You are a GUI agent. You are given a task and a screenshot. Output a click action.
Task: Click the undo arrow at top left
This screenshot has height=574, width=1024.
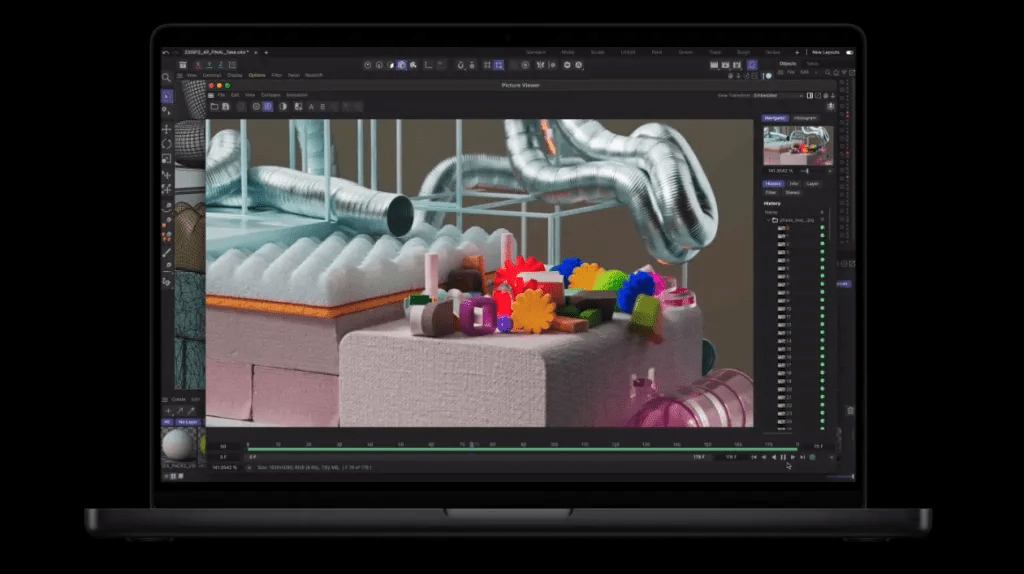166,52
